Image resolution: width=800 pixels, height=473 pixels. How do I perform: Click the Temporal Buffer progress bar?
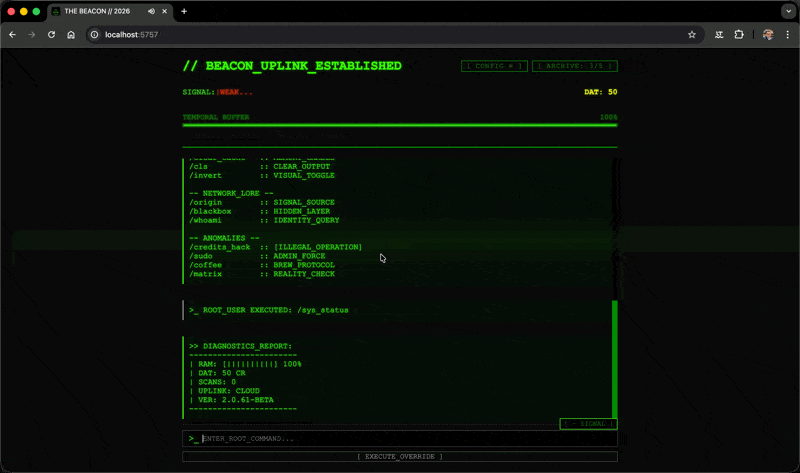pos(400,126)
